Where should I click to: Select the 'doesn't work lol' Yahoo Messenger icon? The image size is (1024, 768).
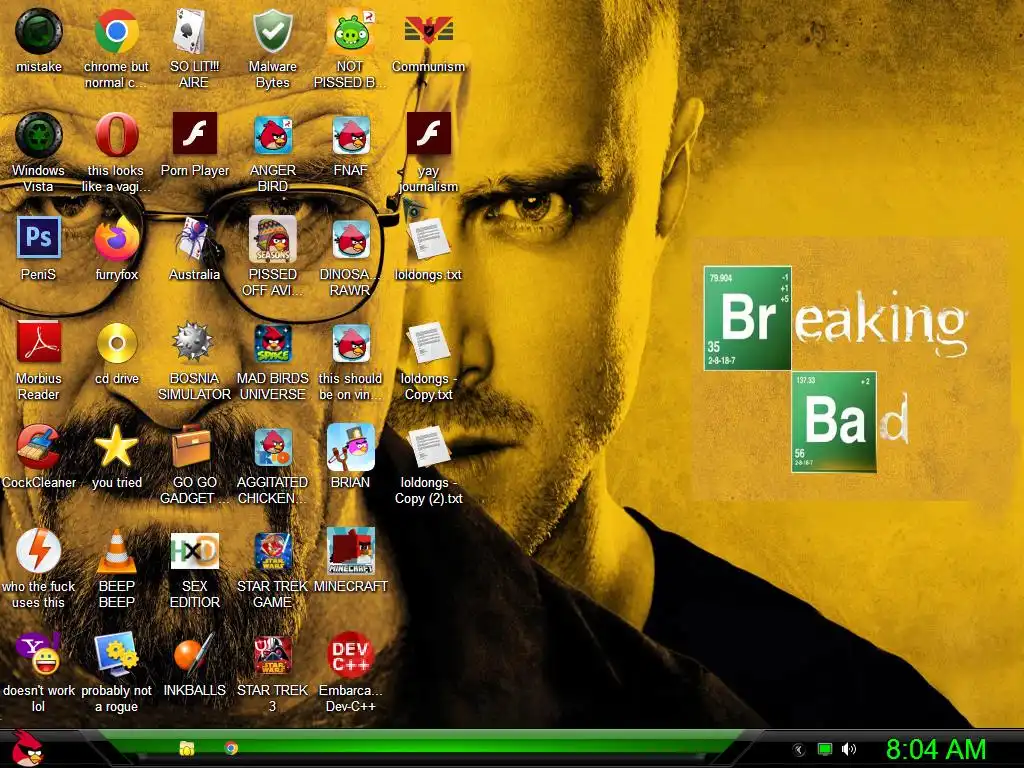click(39, 654)
